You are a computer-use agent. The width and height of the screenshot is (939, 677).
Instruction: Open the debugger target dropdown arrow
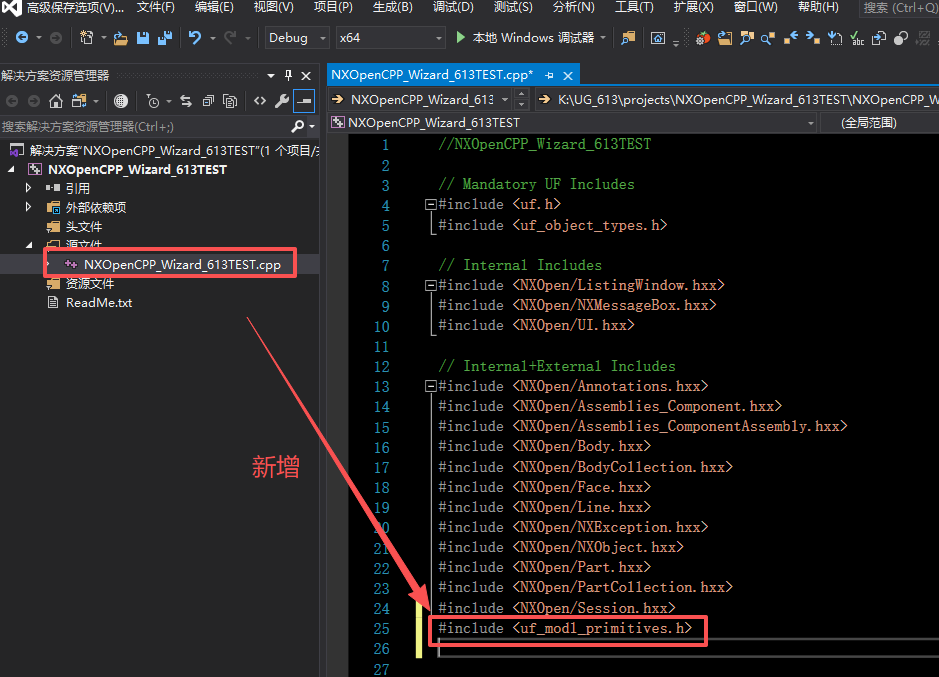tap(603, 38)
